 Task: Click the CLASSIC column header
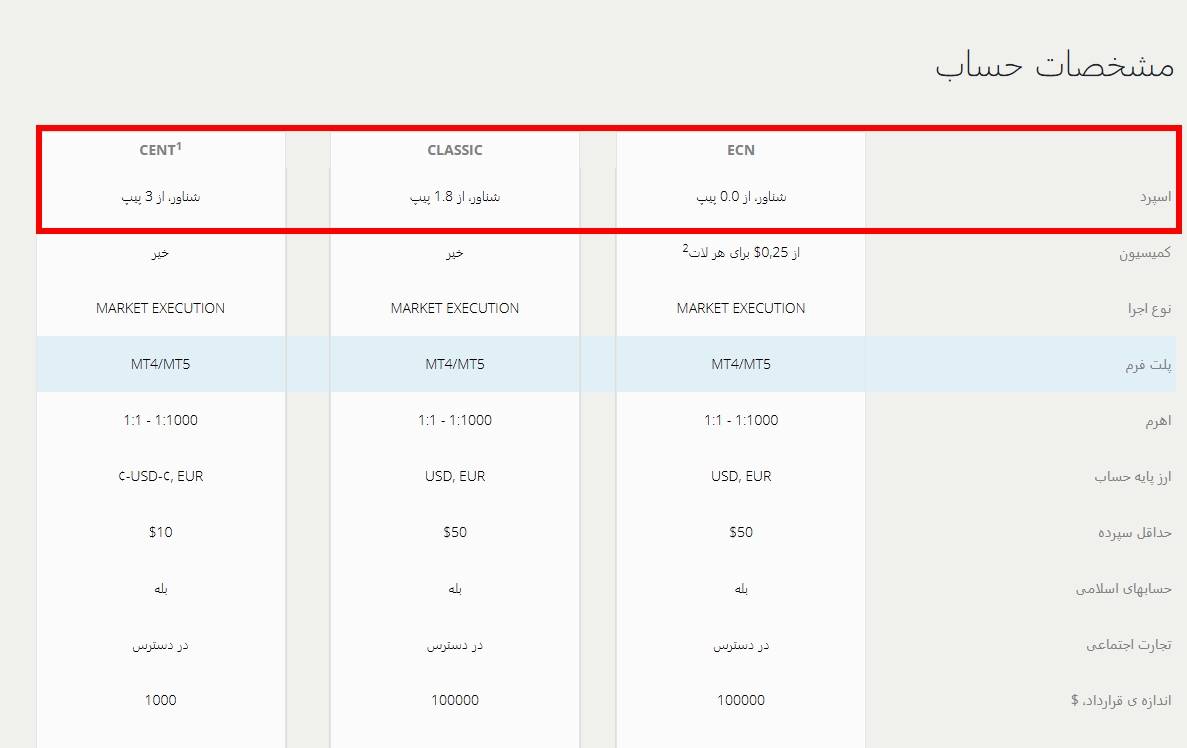[455, 150]
